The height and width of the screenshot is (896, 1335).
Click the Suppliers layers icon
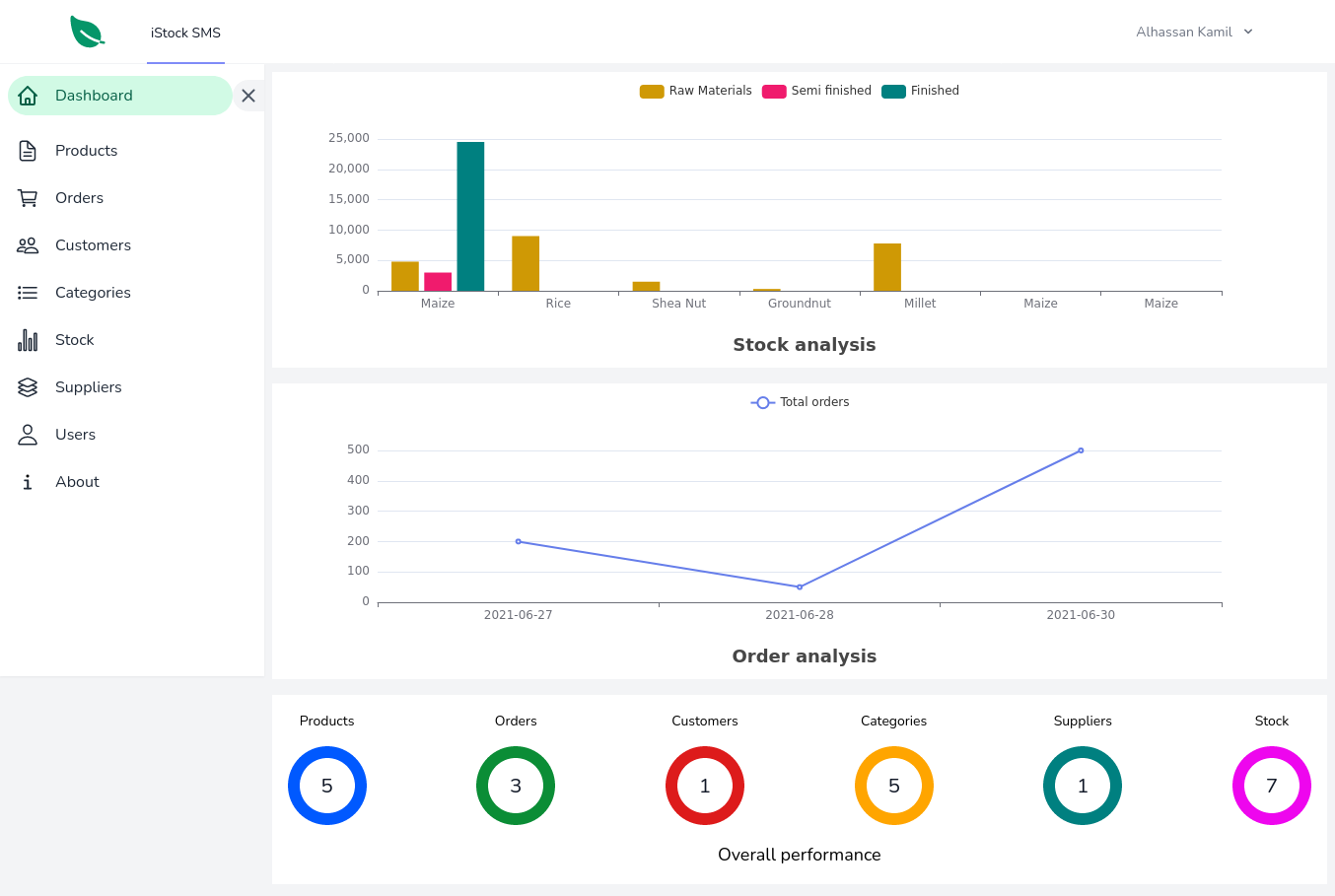28,387
